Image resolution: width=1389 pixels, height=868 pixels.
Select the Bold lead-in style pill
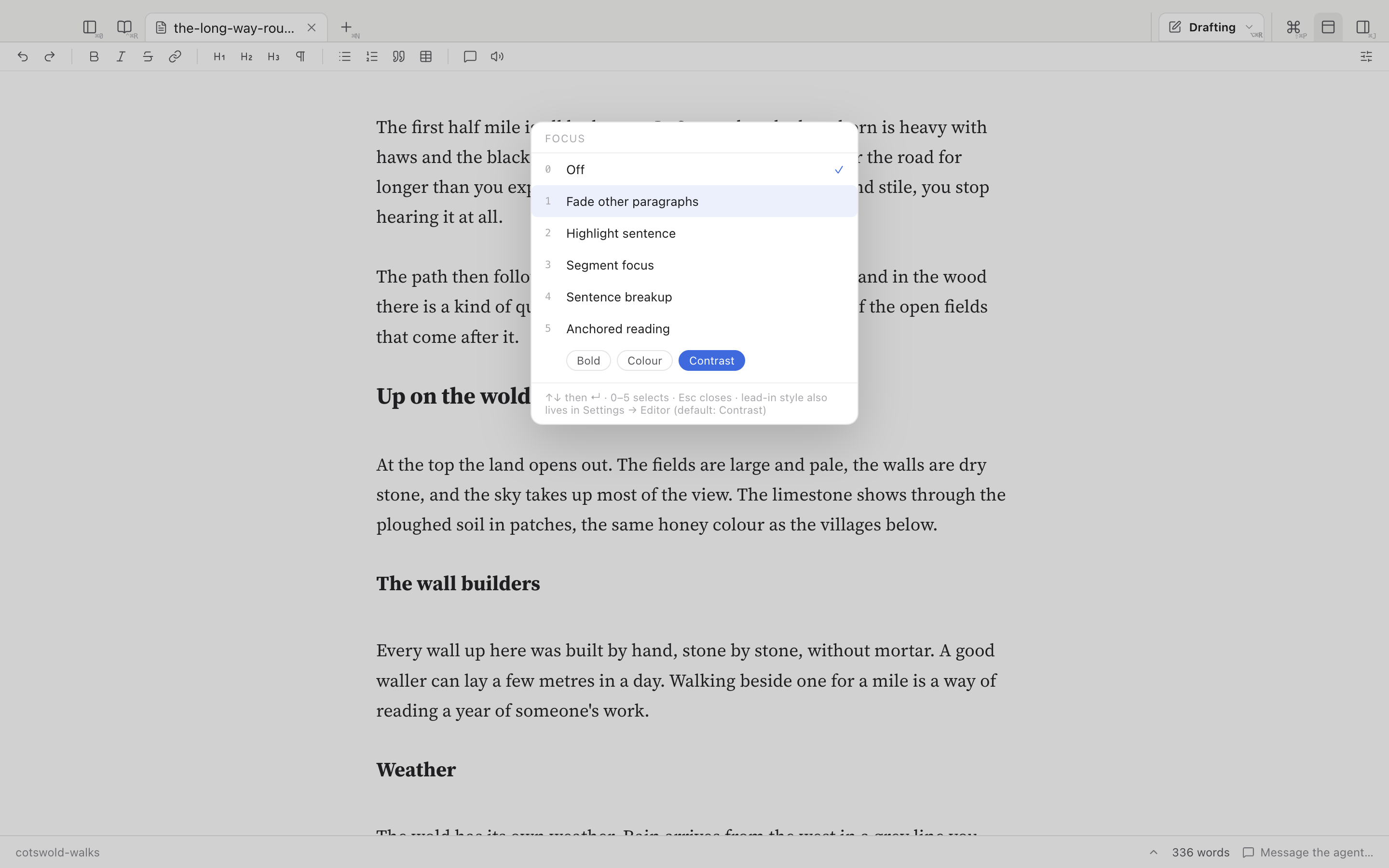[x=588, y=361]
